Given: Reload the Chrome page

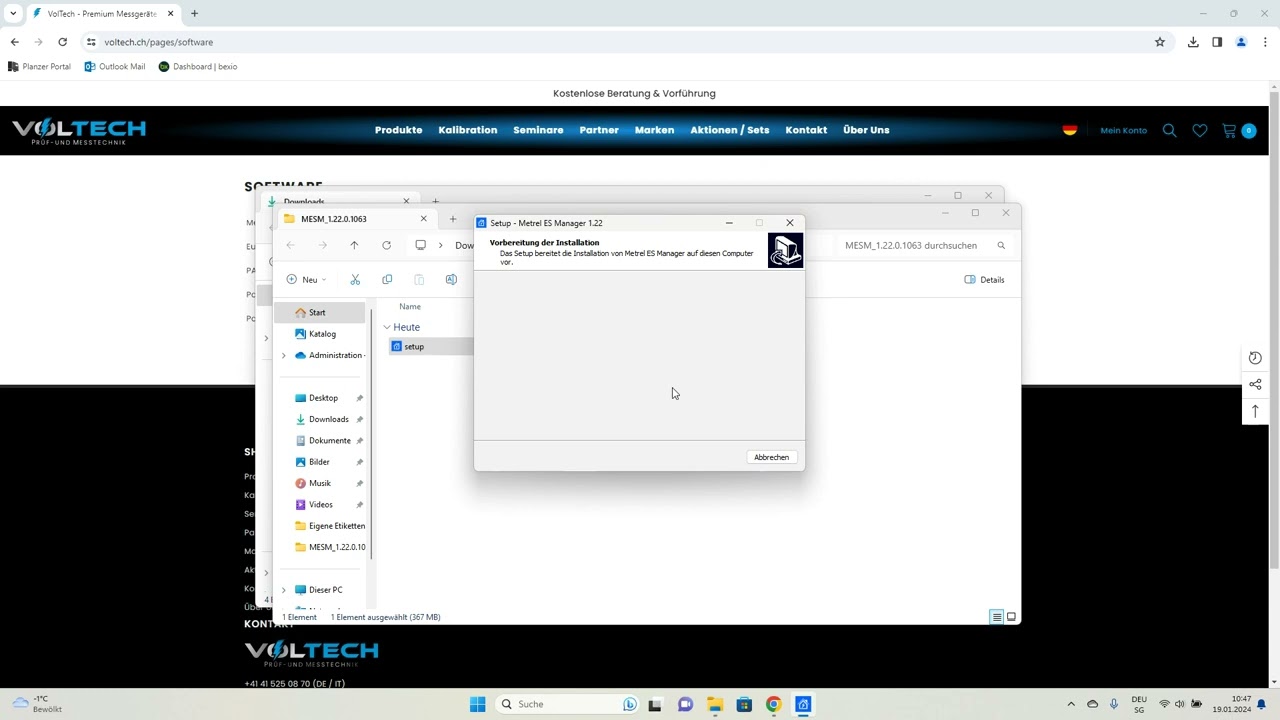Looking at the screenshot, I should [62, 42].
